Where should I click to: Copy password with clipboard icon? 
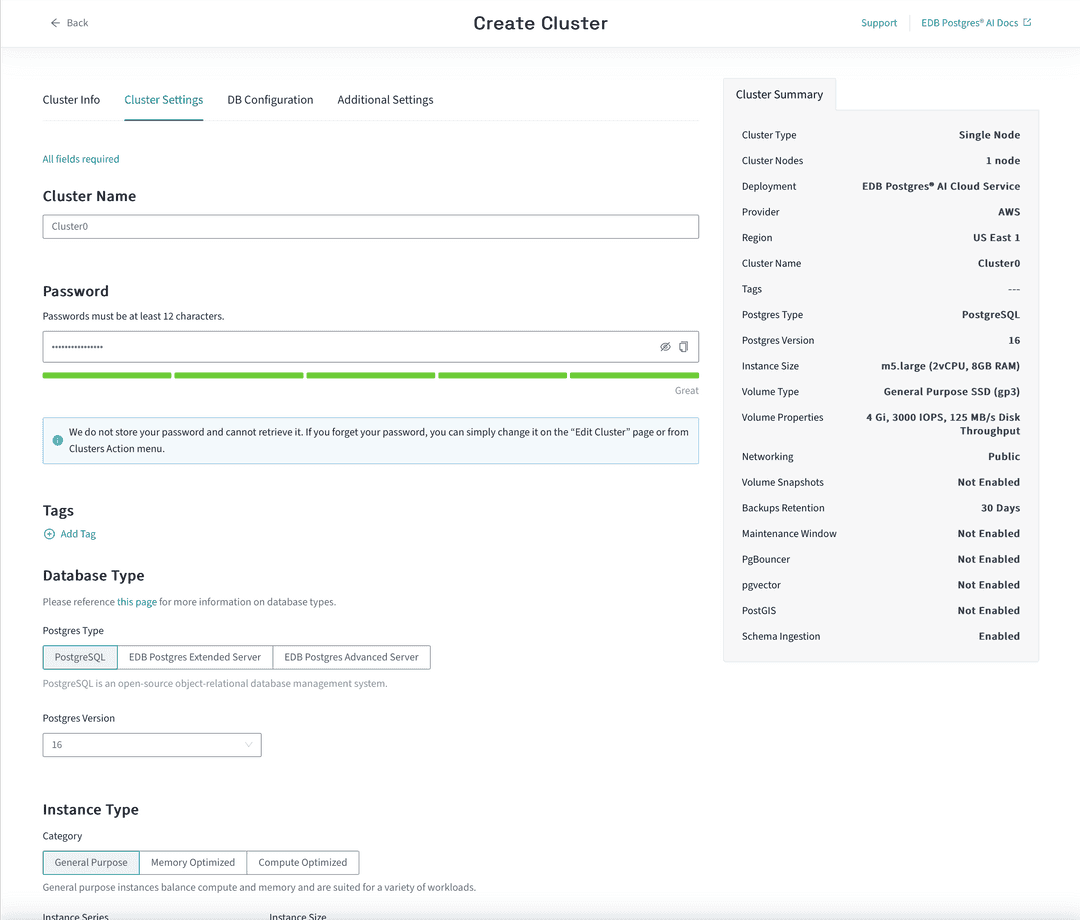click(x=683, y=347)
